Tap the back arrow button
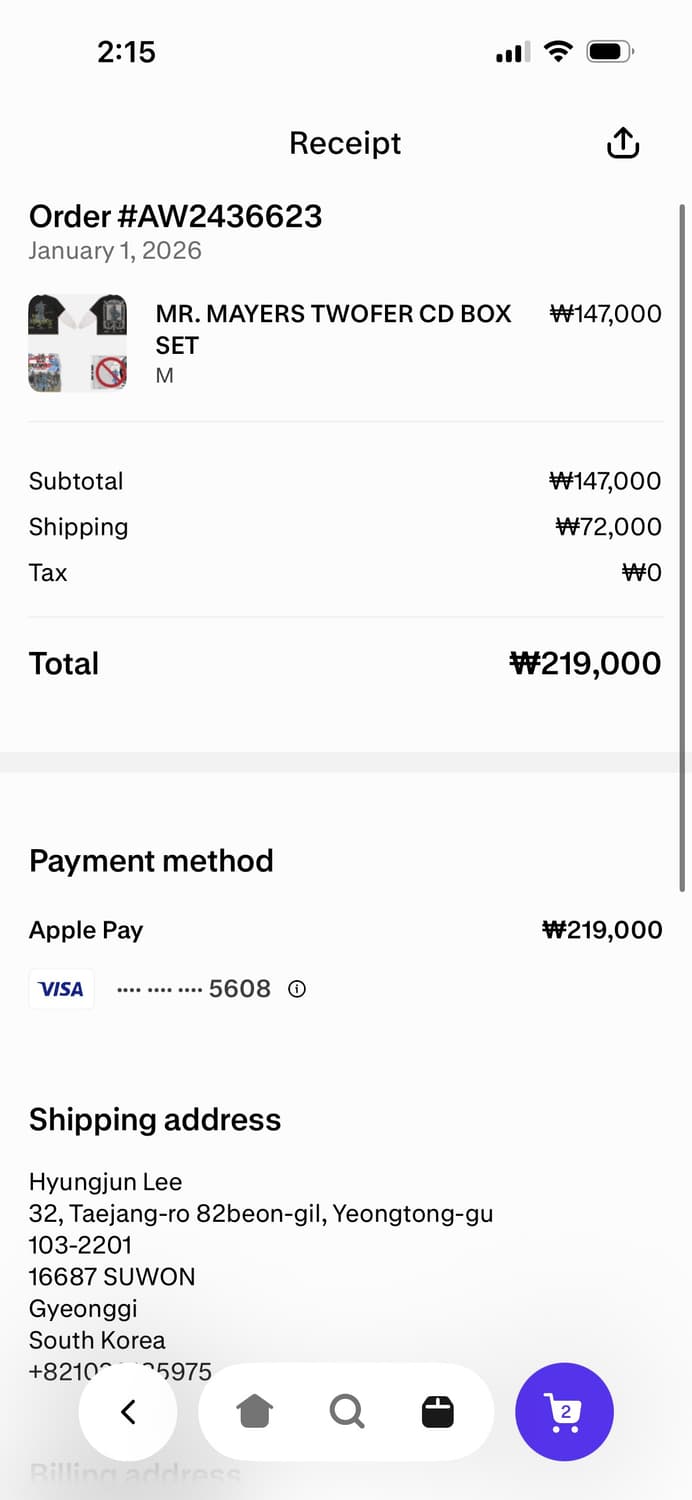 128,1412
